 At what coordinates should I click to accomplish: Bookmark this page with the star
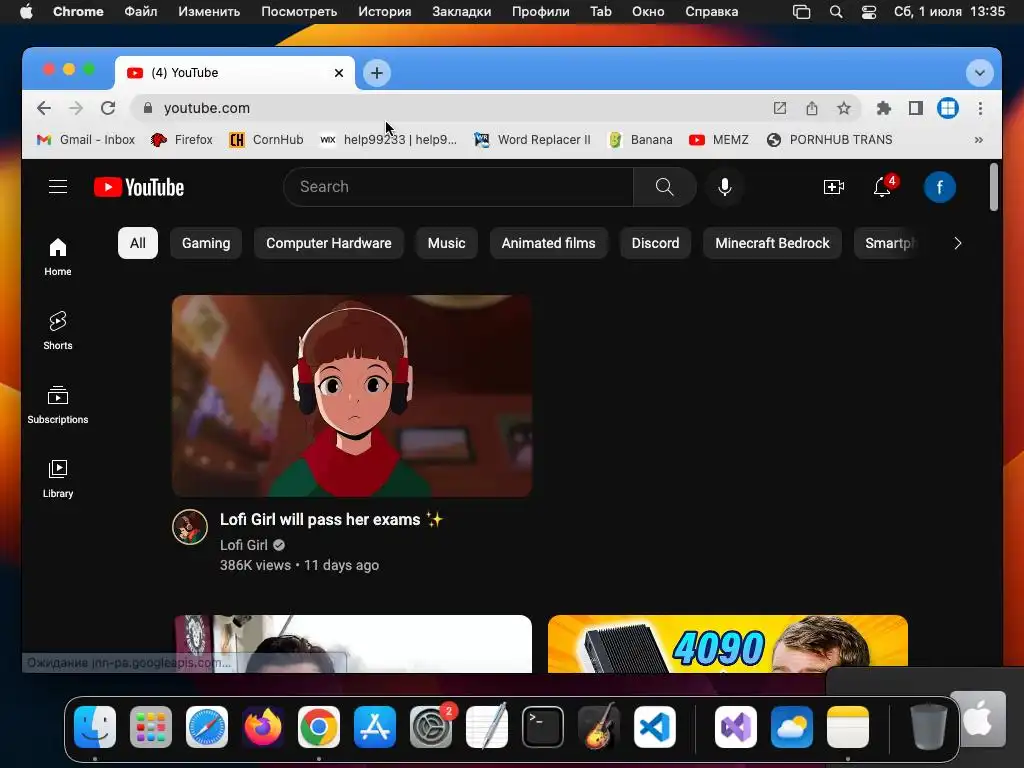844,108
